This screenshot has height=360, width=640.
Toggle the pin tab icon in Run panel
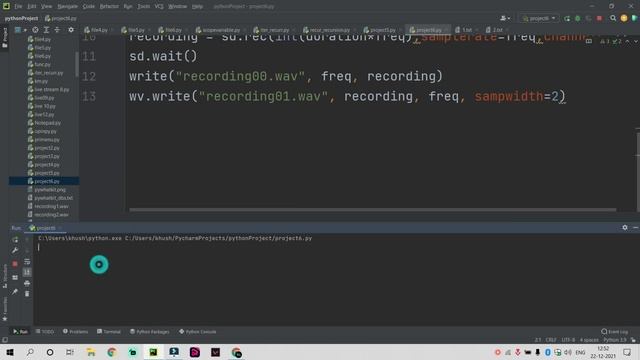15,291
